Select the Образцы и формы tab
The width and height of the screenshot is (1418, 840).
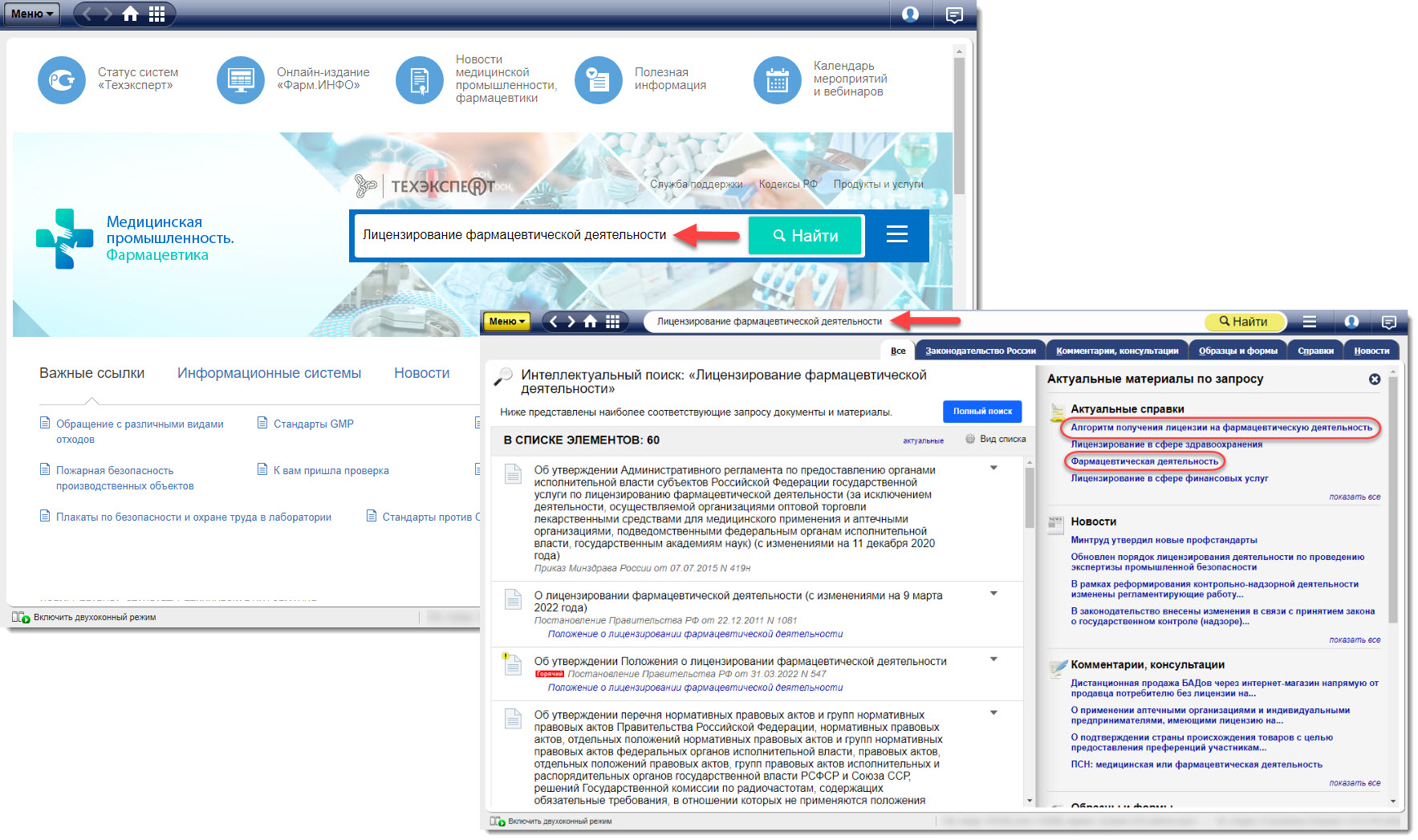click(x=1238, y=351)
